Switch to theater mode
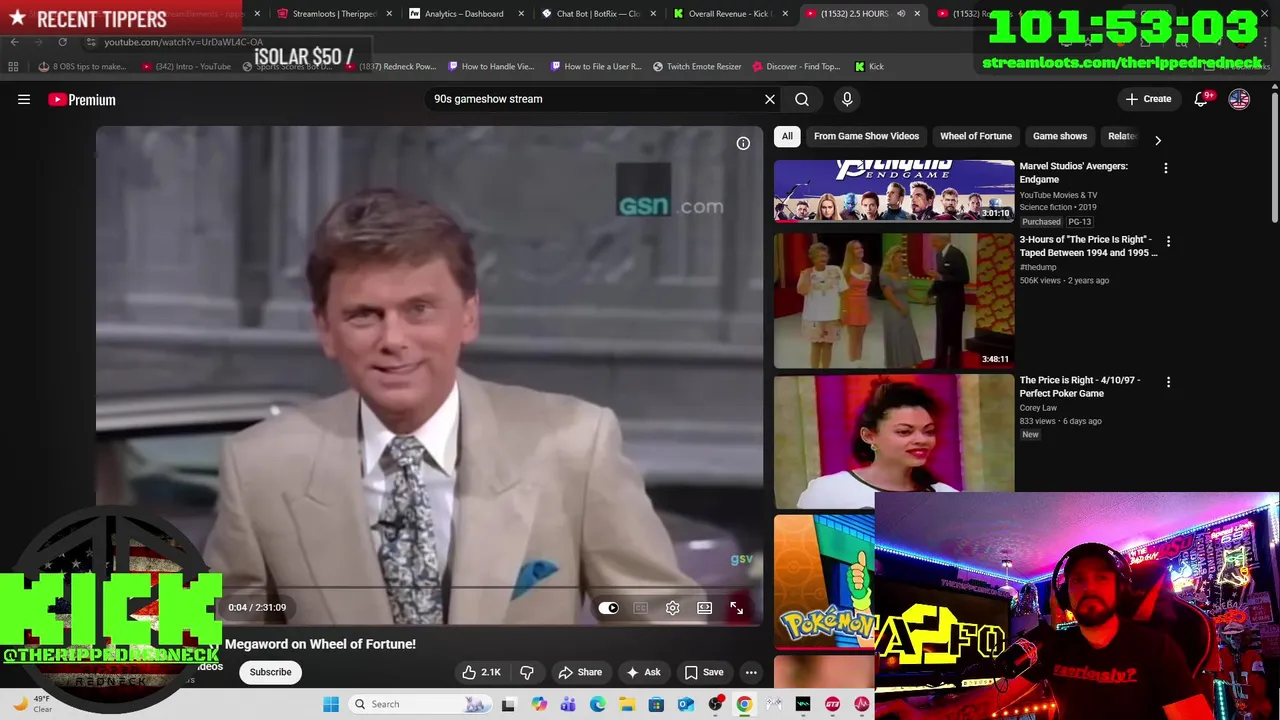 [705, 608]
